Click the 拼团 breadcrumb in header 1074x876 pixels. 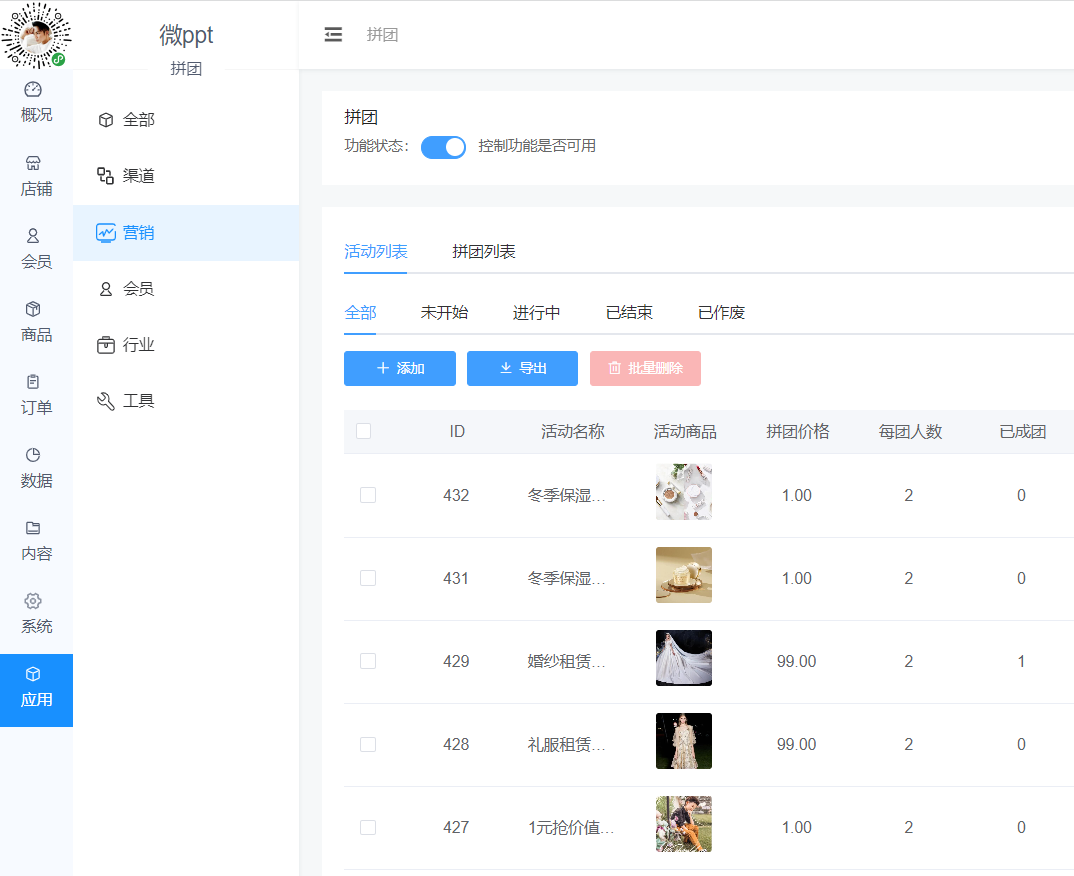pos(382,34)
